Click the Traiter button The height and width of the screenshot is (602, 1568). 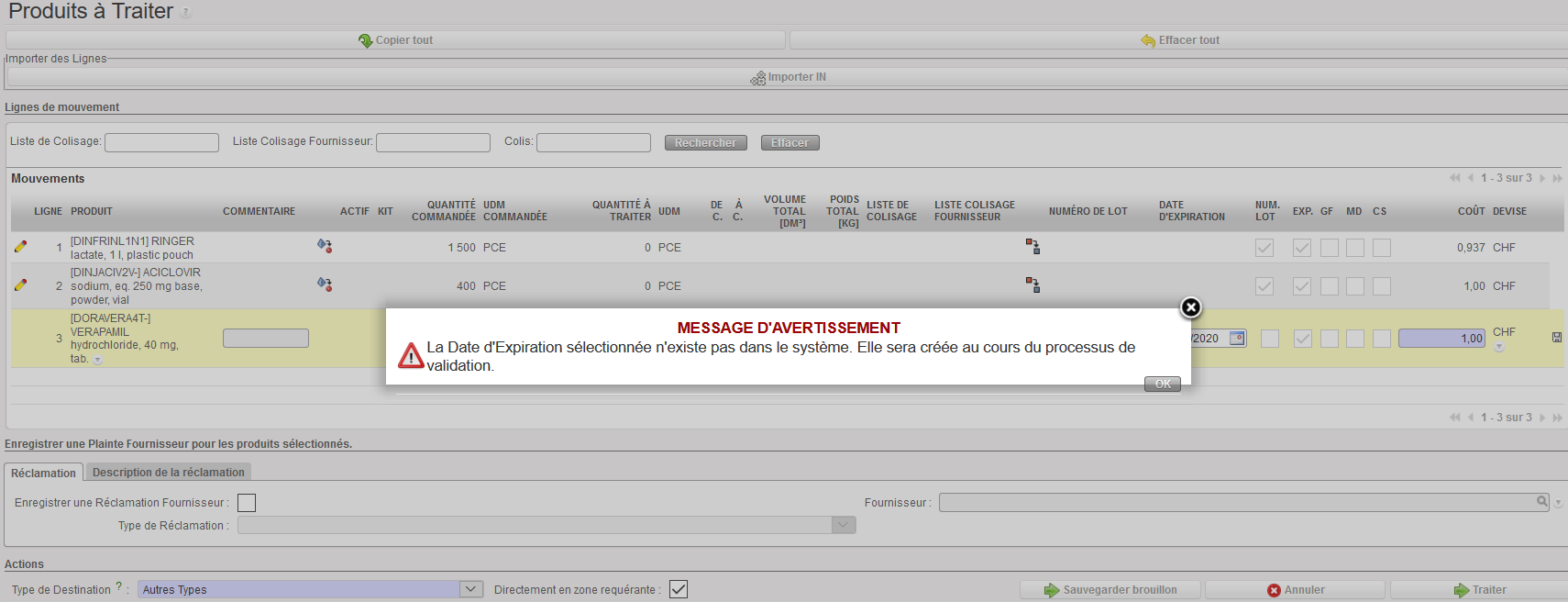click(1479, 590)
